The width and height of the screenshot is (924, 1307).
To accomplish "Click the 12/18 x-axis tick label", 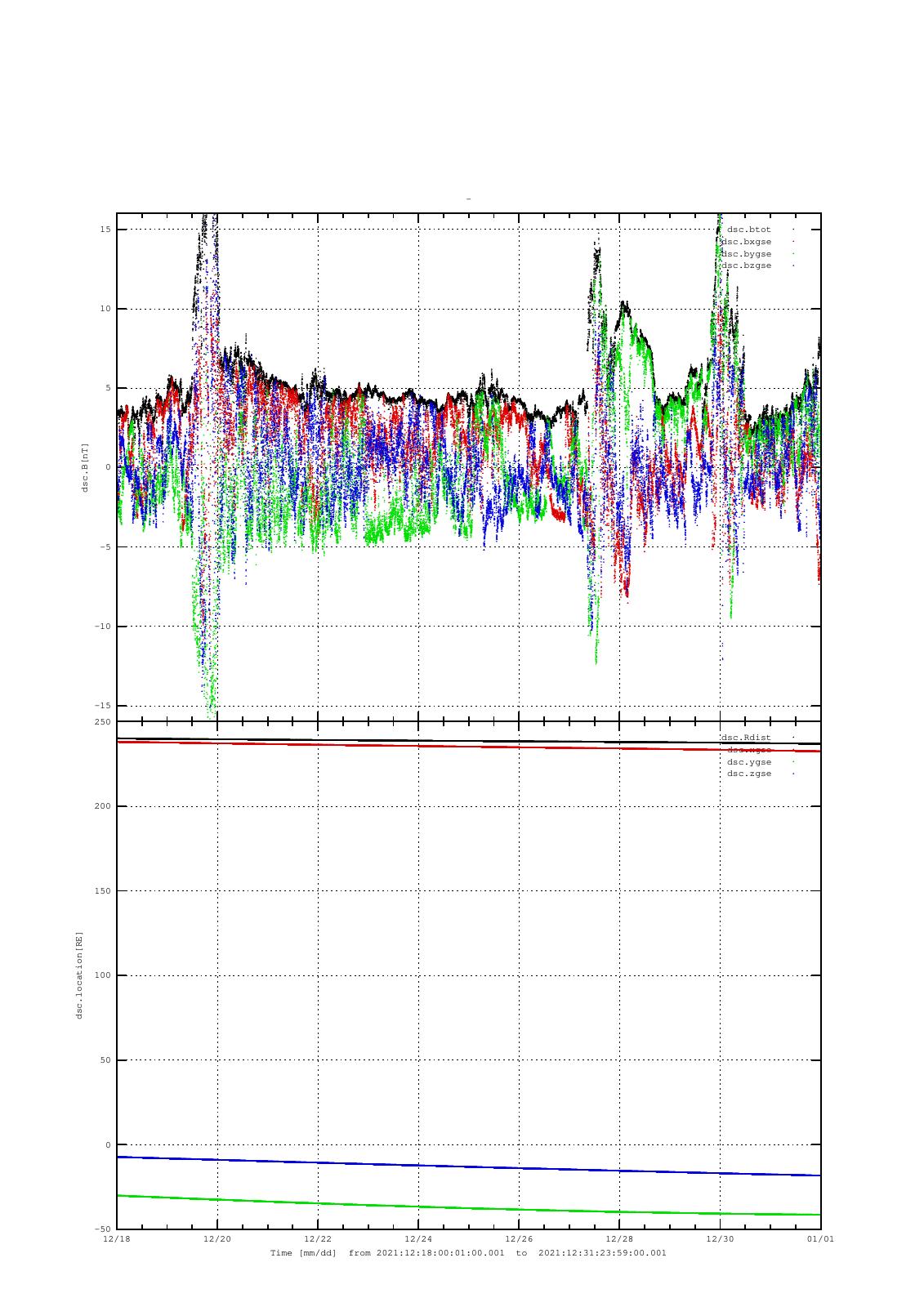I will 117,1239.
